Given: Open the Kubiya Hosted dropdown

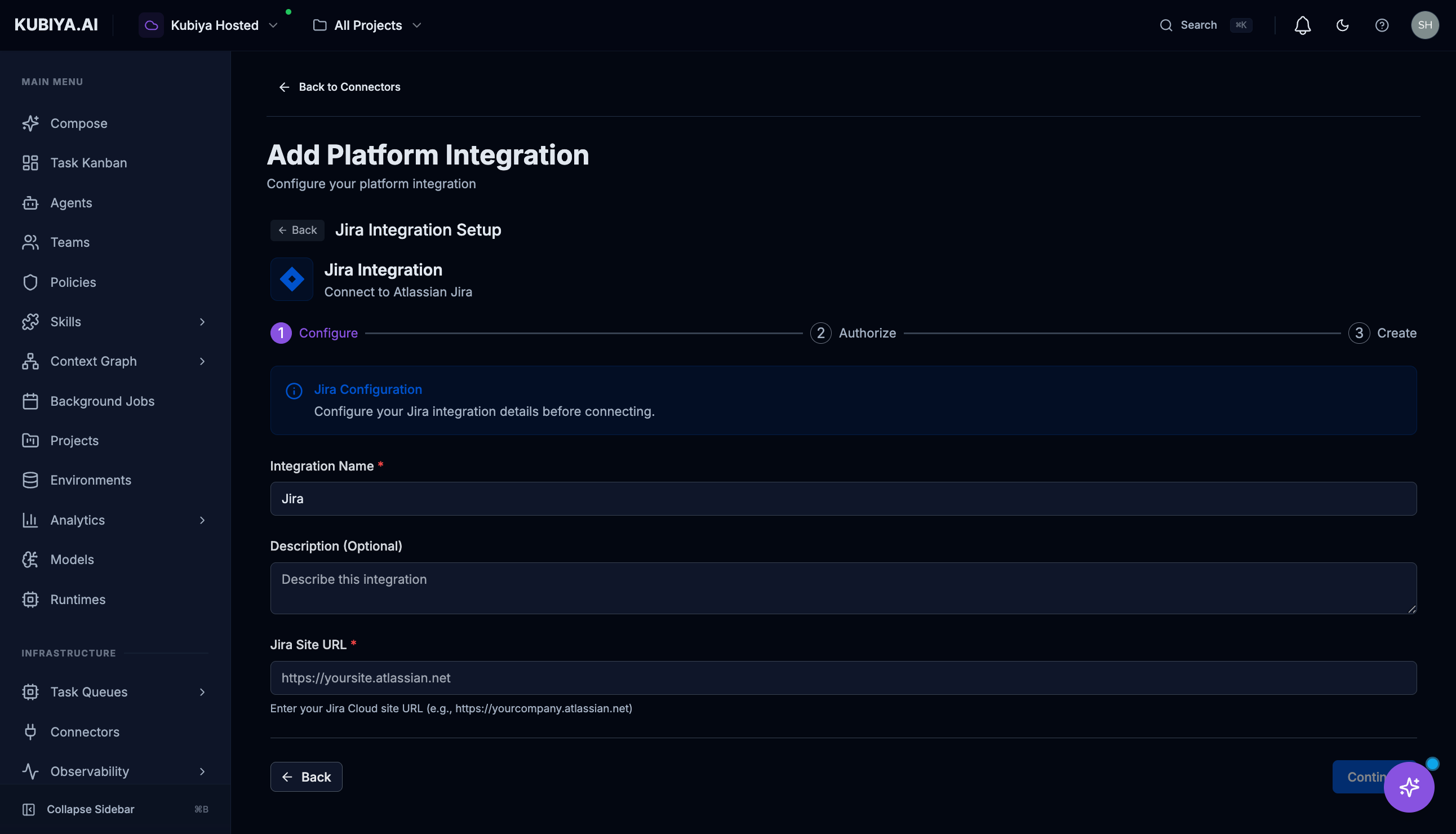Looking at the screenshot, I should [x=215, y=25].
